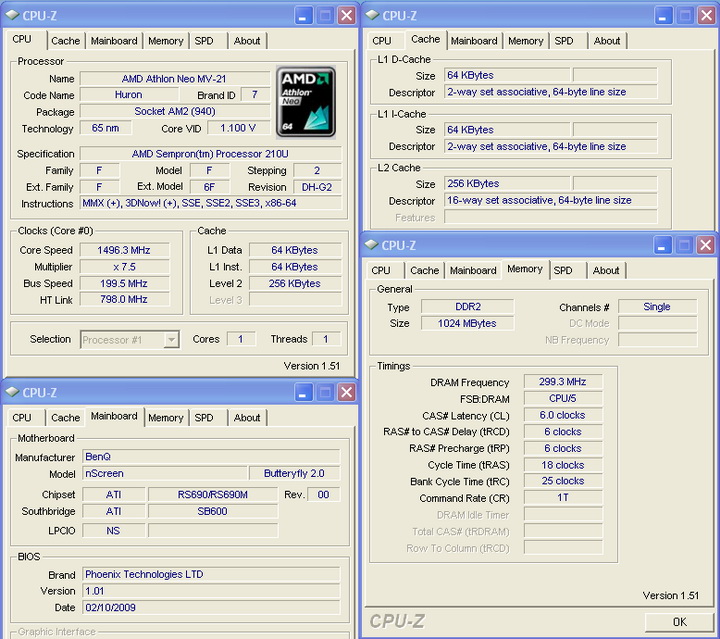Click the 'Butteryfly 2.0' model field

[x=294, y=473]
